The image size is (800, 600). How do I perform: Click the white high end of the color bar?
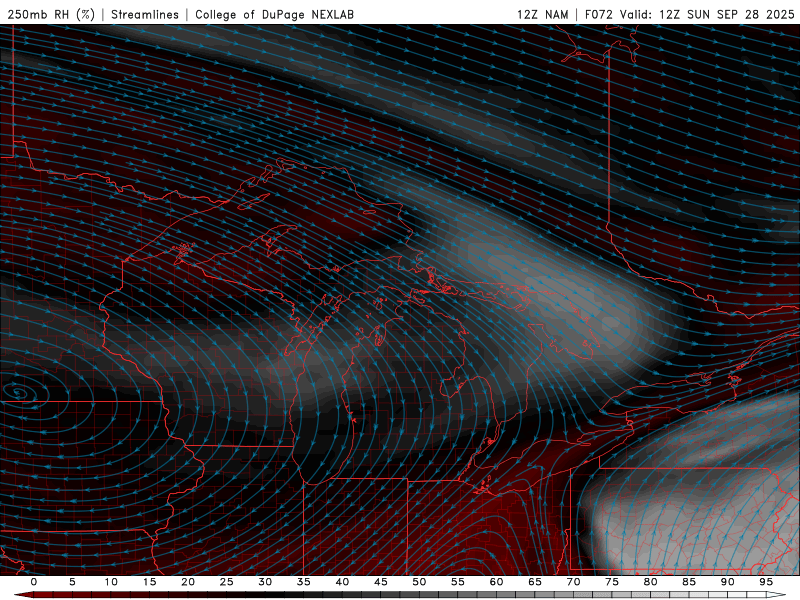[777, 595]
